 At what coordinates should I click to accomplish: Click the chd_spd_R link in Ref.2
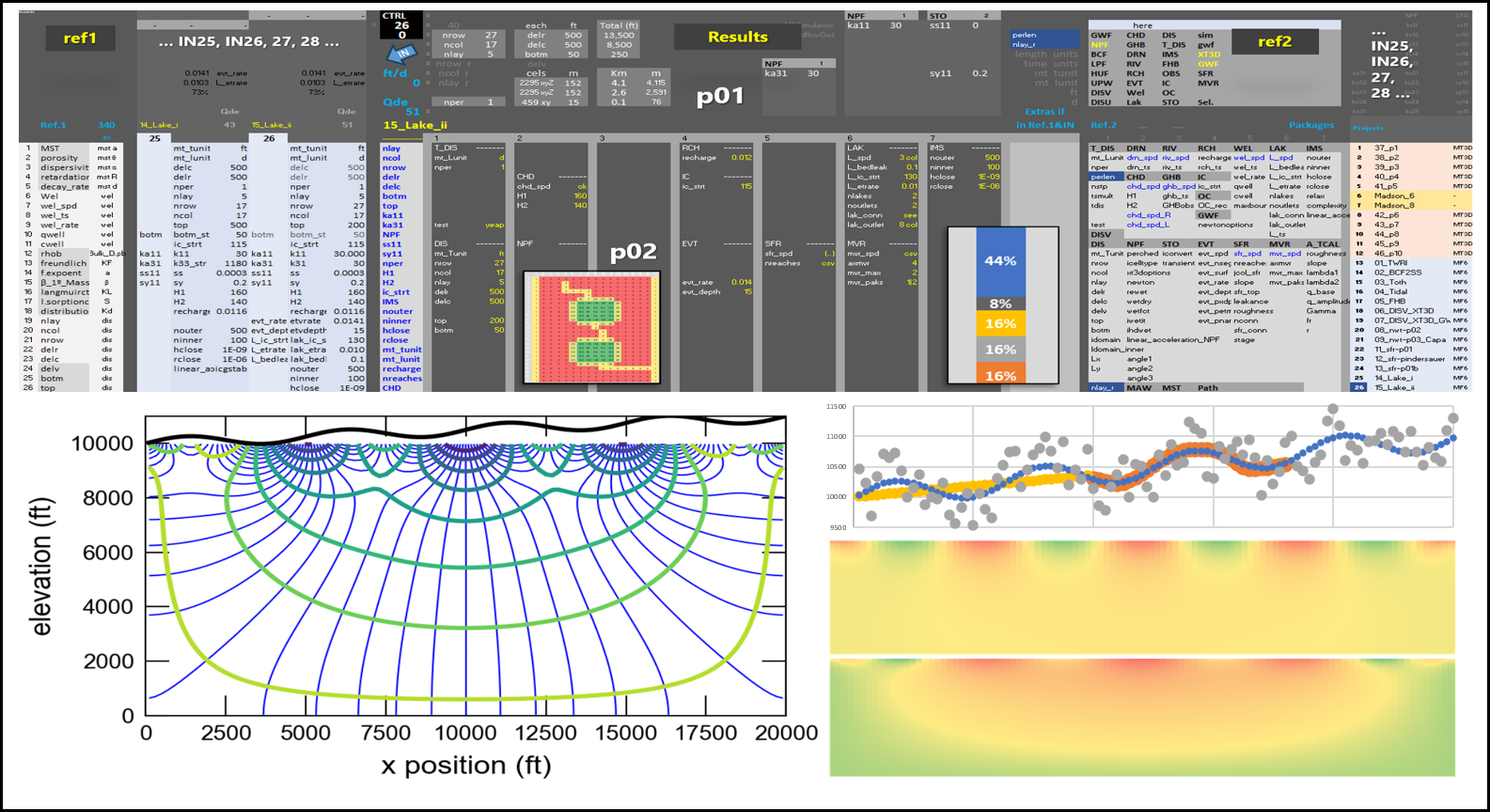(1148, 215)
